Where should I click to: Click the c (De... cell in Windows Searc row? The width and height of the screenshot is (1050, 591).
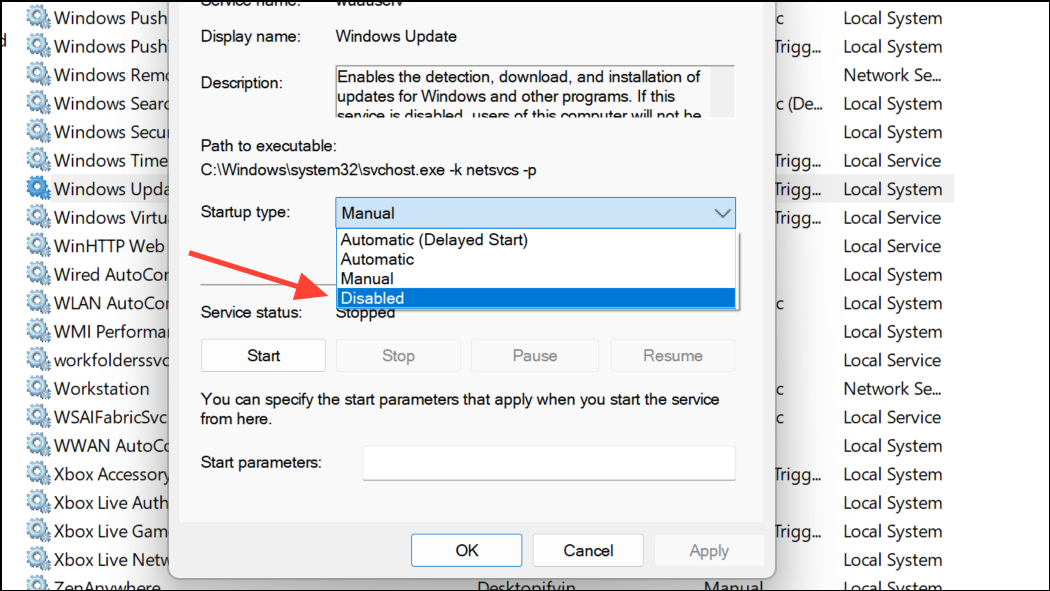pos(799,104)
